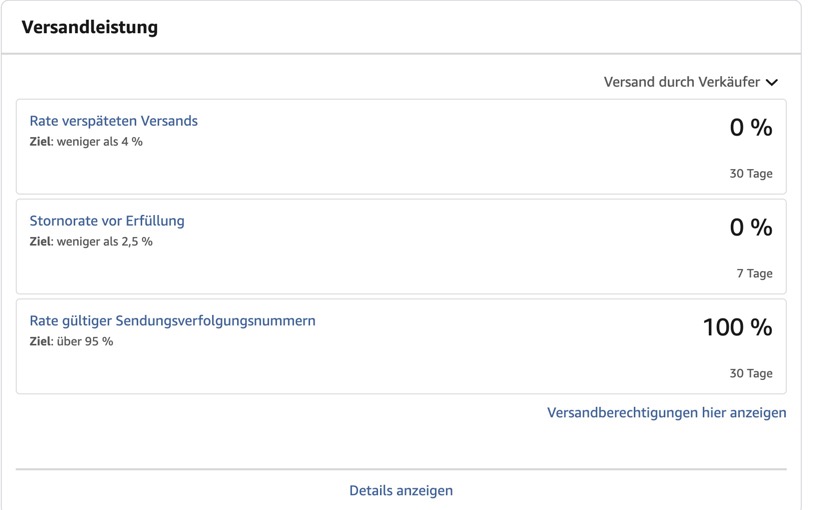The width and height of the screenshot is (815, 510).
Task: Open Rate gültiger Sendungsverfolgungsnummern link
Action: coord(172,321)
